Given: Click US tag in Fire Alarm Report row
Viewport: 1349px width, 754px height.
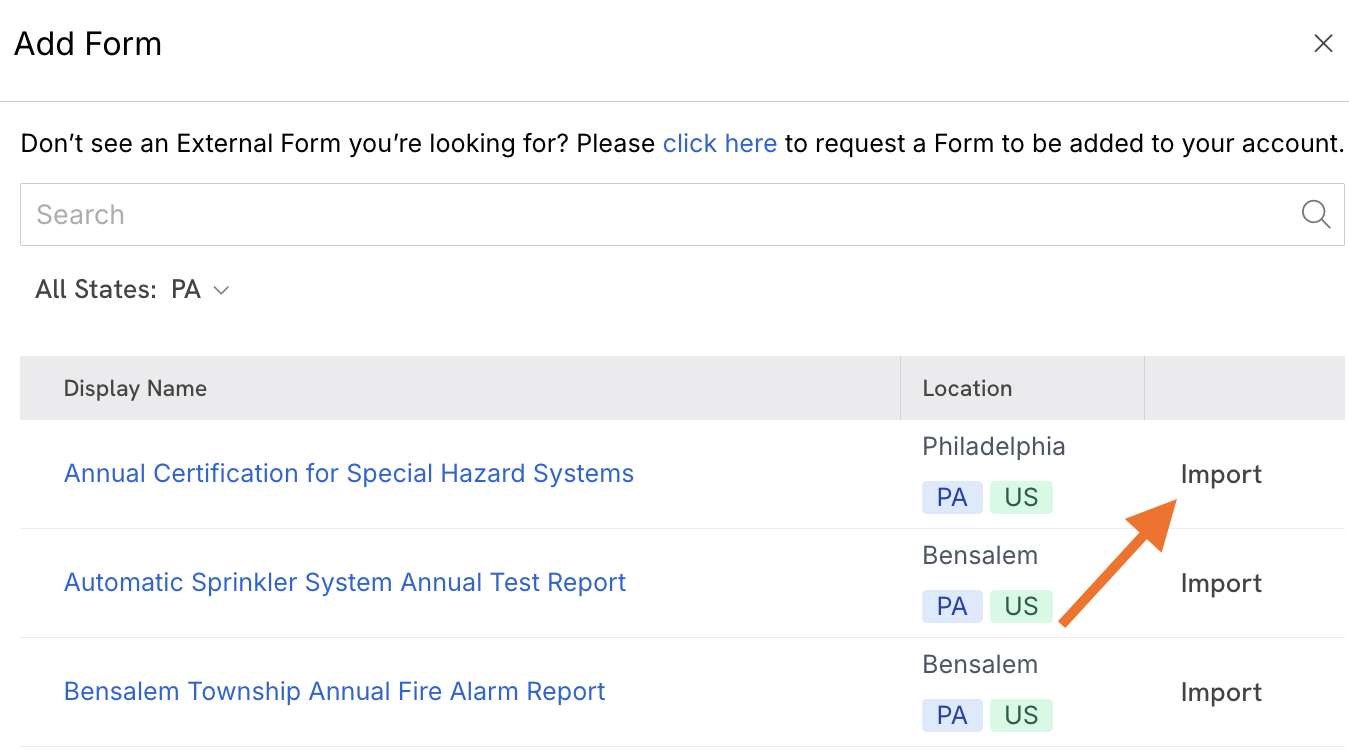Looking at the screenshot, I should 1021,715.
